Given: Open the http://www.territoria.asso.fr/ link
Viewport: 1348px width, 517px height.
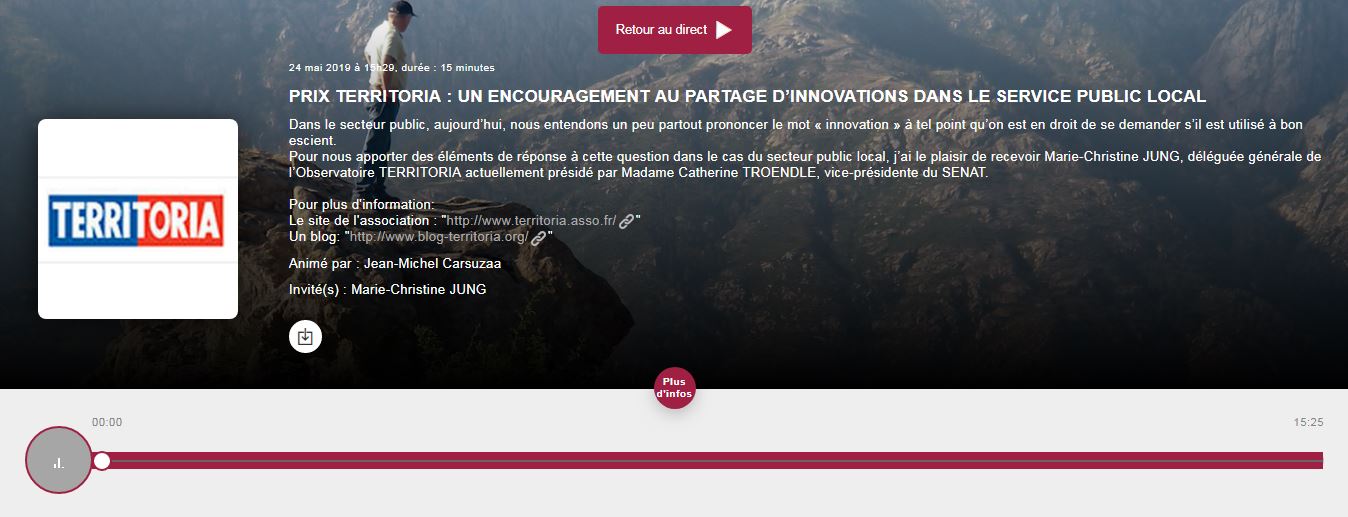Looking at the screenshot, I should (531, 221).
